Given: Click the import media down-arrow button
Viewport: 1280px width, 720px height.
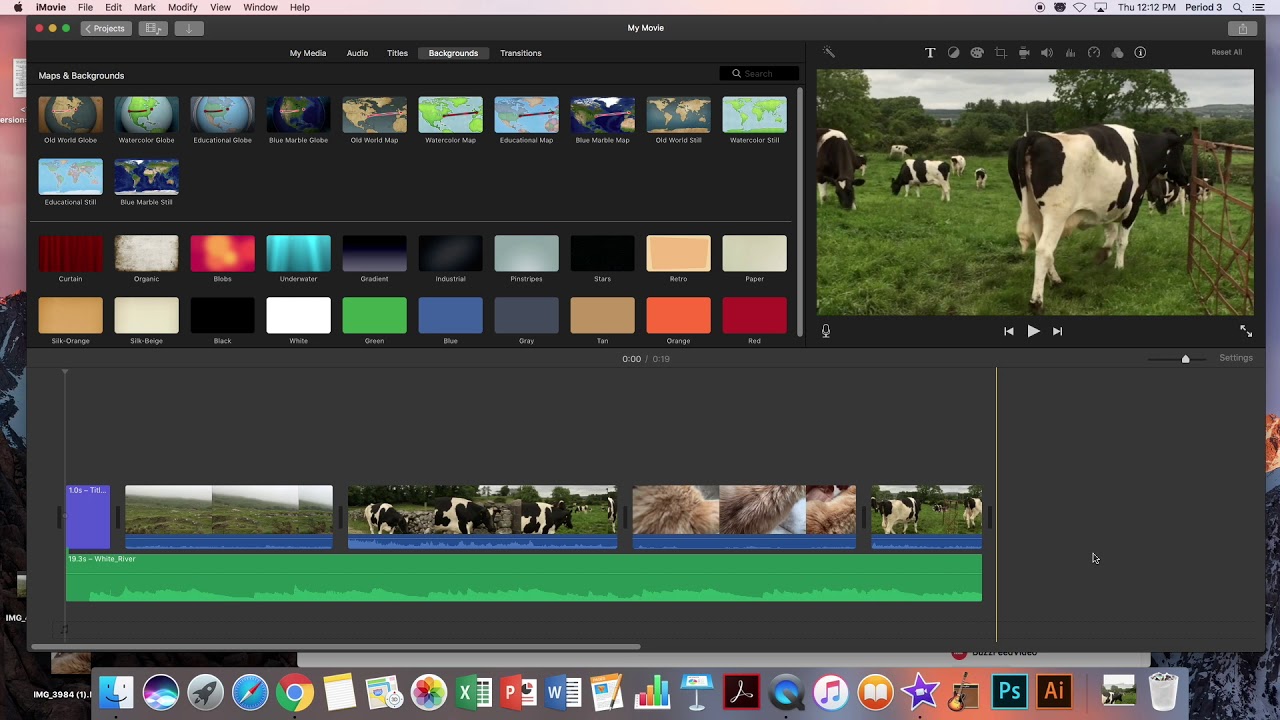Looking at the screenshot, I should pos(188,29).
